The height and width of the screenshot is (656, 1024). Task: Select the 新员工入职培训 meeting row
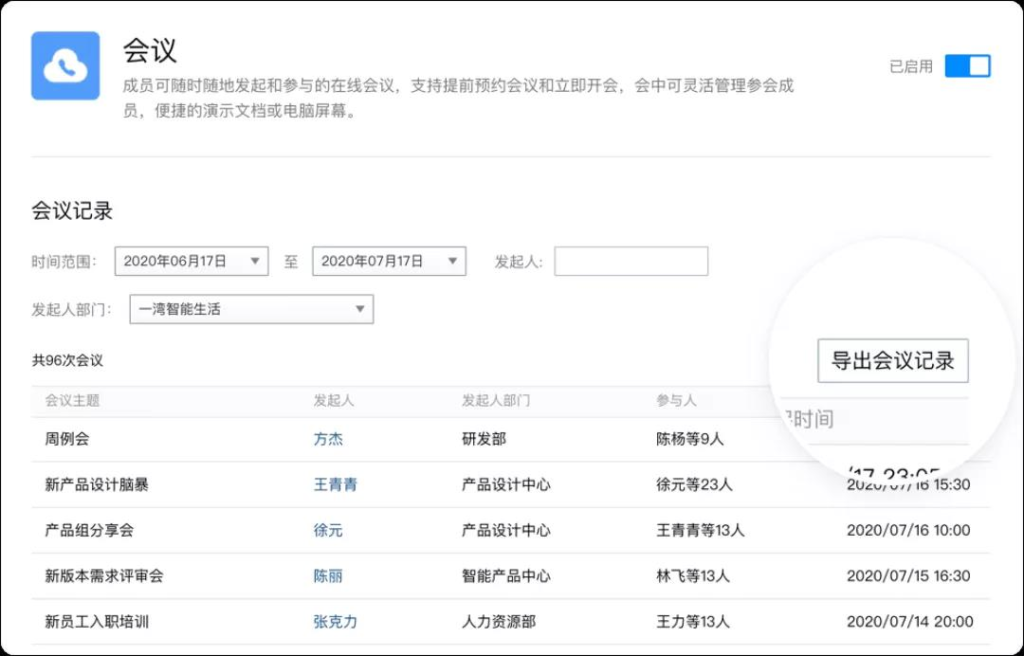97,622
